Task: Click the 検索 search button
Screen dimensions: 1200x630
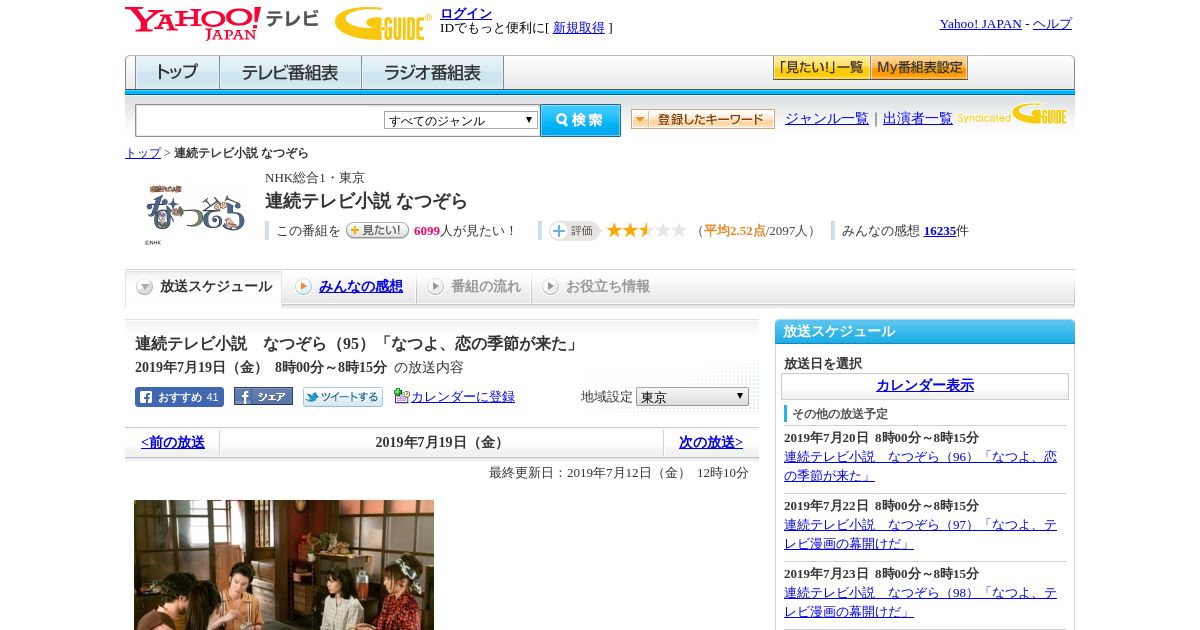Action: point(580,120)
